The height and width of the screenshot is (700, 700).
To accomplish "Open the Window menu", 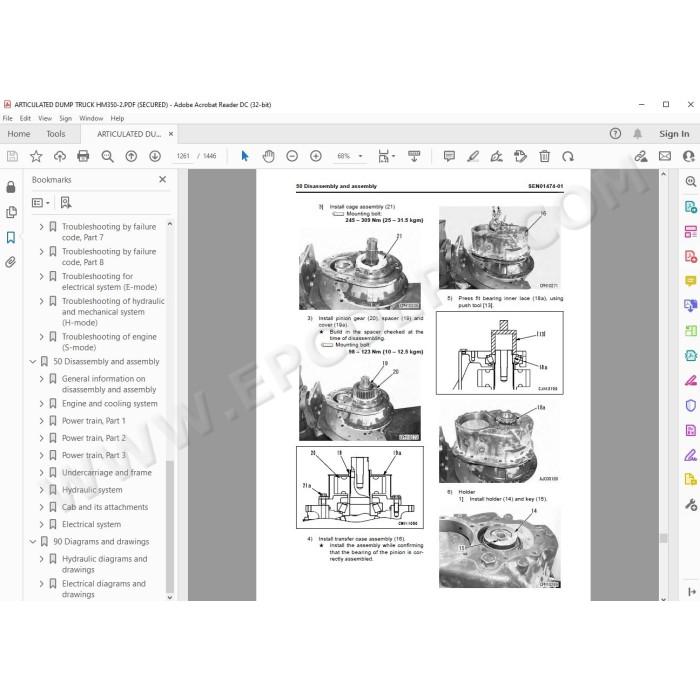I will click(91, 118).
